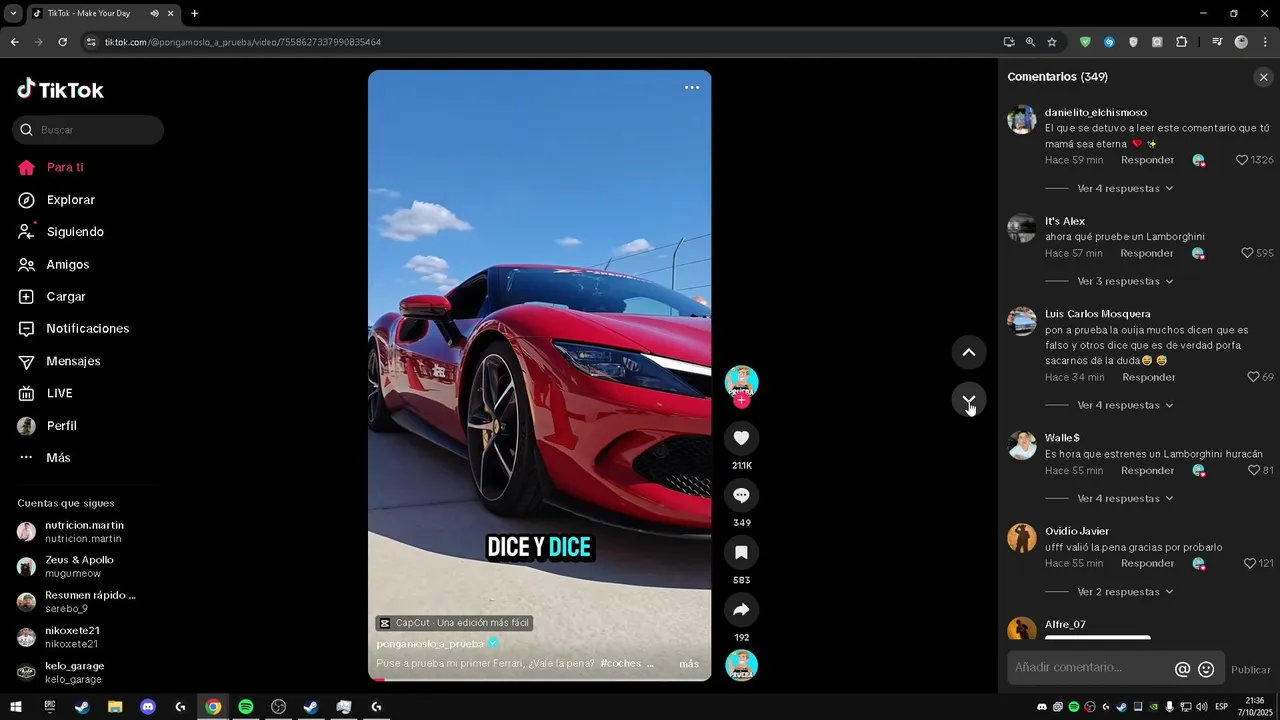Reply to It's Alex's comment
The height and width of the screenshot is (720, 1280).
[x=1147, y=253]
